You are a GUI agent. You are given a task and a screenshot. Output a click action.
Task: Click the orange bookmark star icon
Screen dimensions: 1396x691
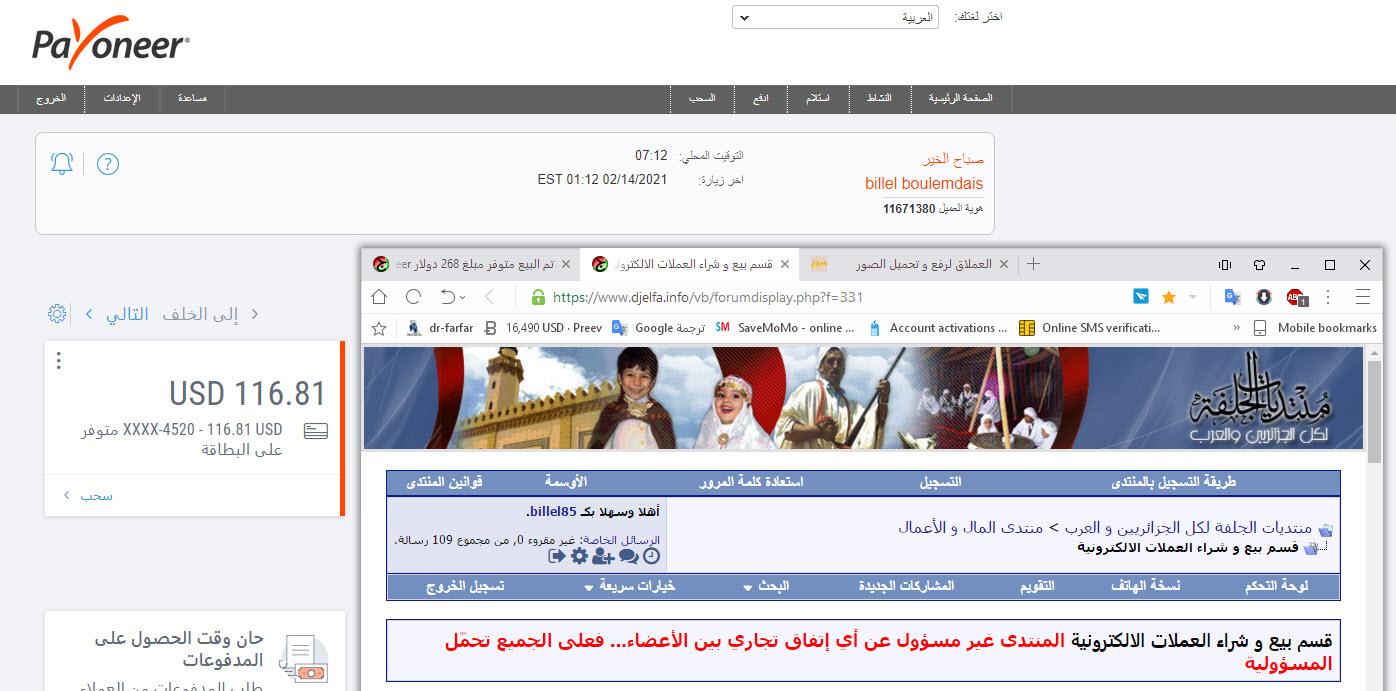click(x=1169, y=297)
